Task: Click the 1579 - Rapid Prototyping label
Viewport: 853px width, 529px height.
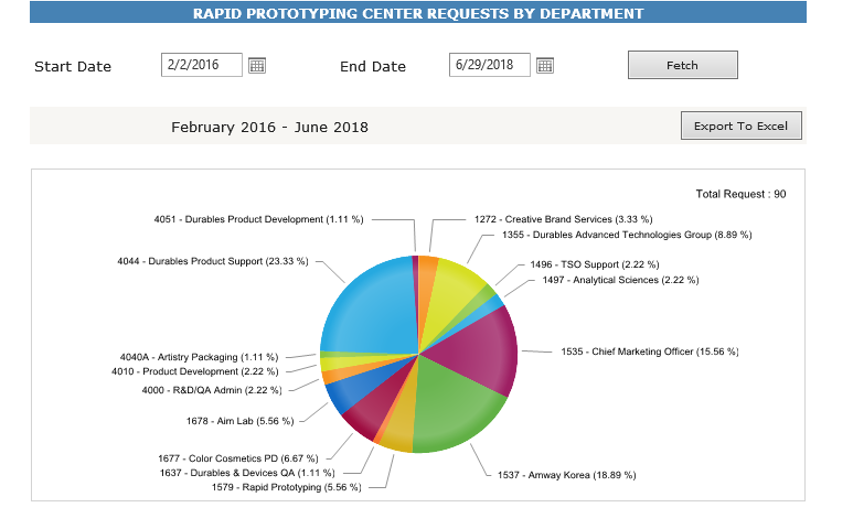Action: tap(286, 487)
